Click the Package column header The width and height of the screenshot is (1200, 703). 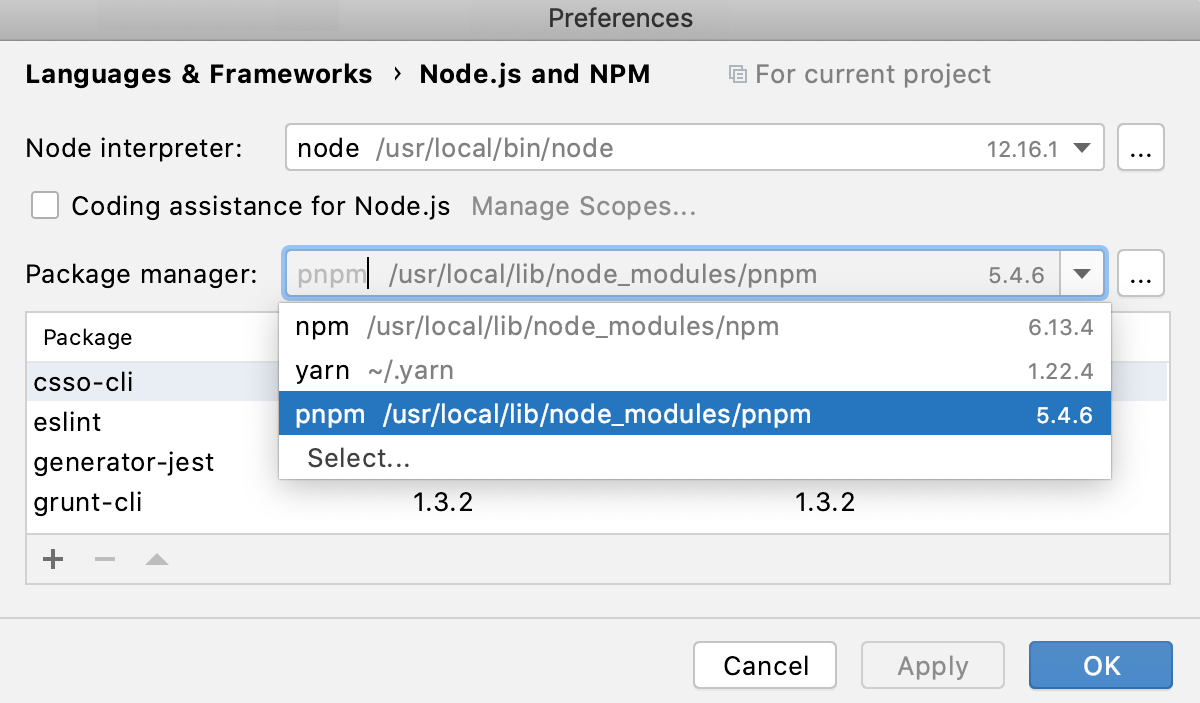[x=88, y=338]
